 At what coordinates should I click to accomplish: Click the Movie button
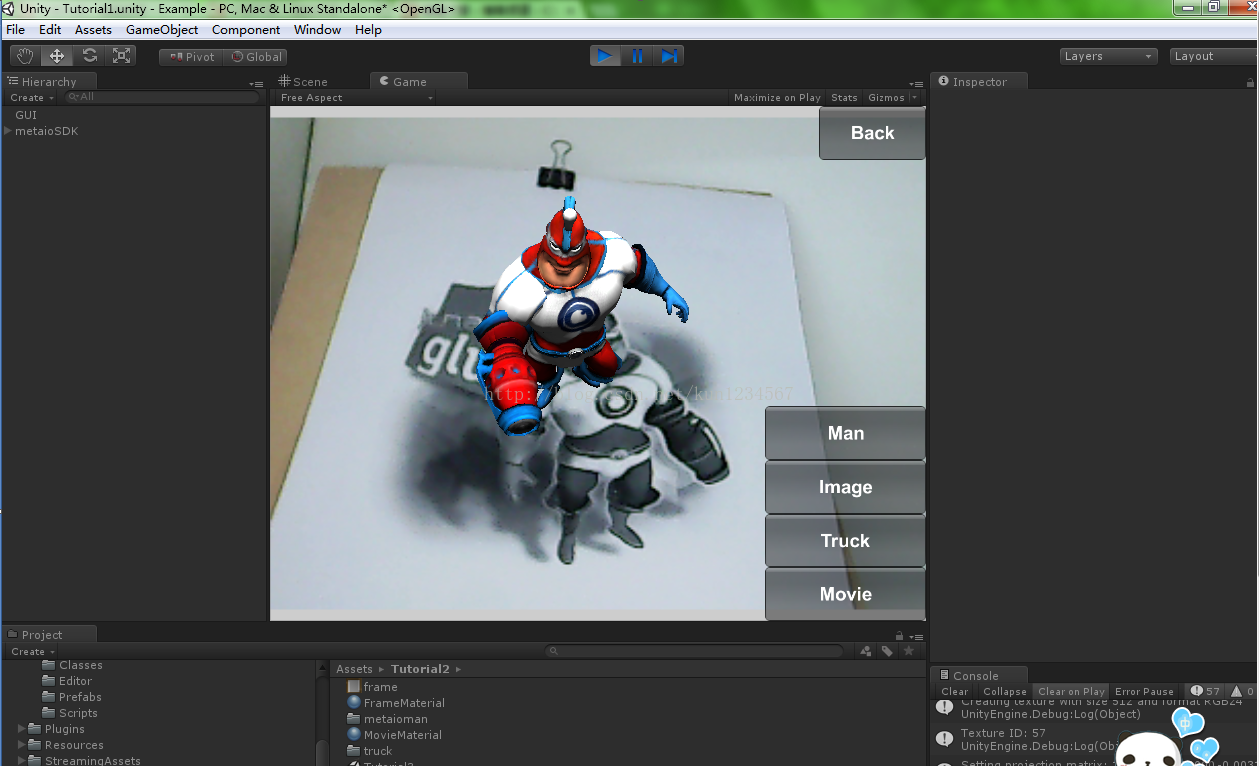845,594
